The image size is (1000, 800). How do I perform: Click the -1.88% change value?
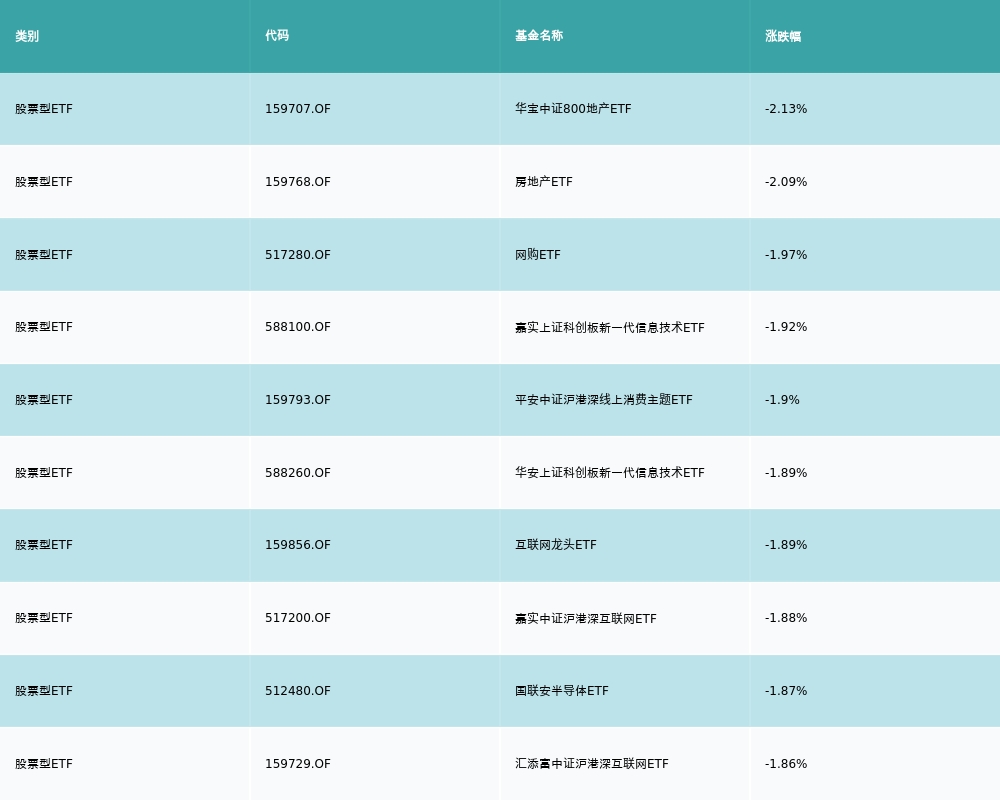point(786,618)
